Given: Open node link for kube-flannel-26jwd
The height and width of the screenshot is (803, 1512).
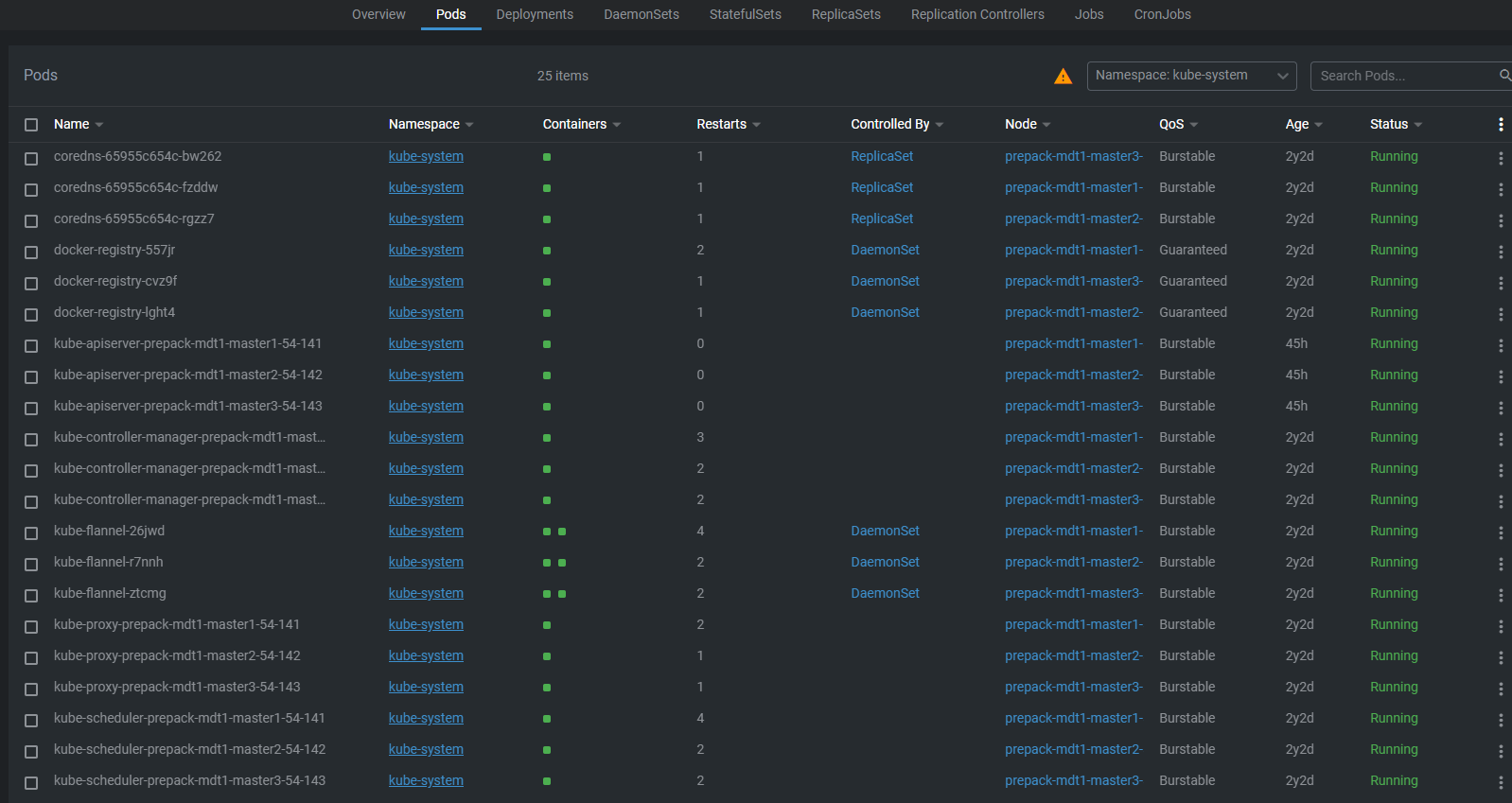Looking at the screenshot, I should pos(1074,531).
